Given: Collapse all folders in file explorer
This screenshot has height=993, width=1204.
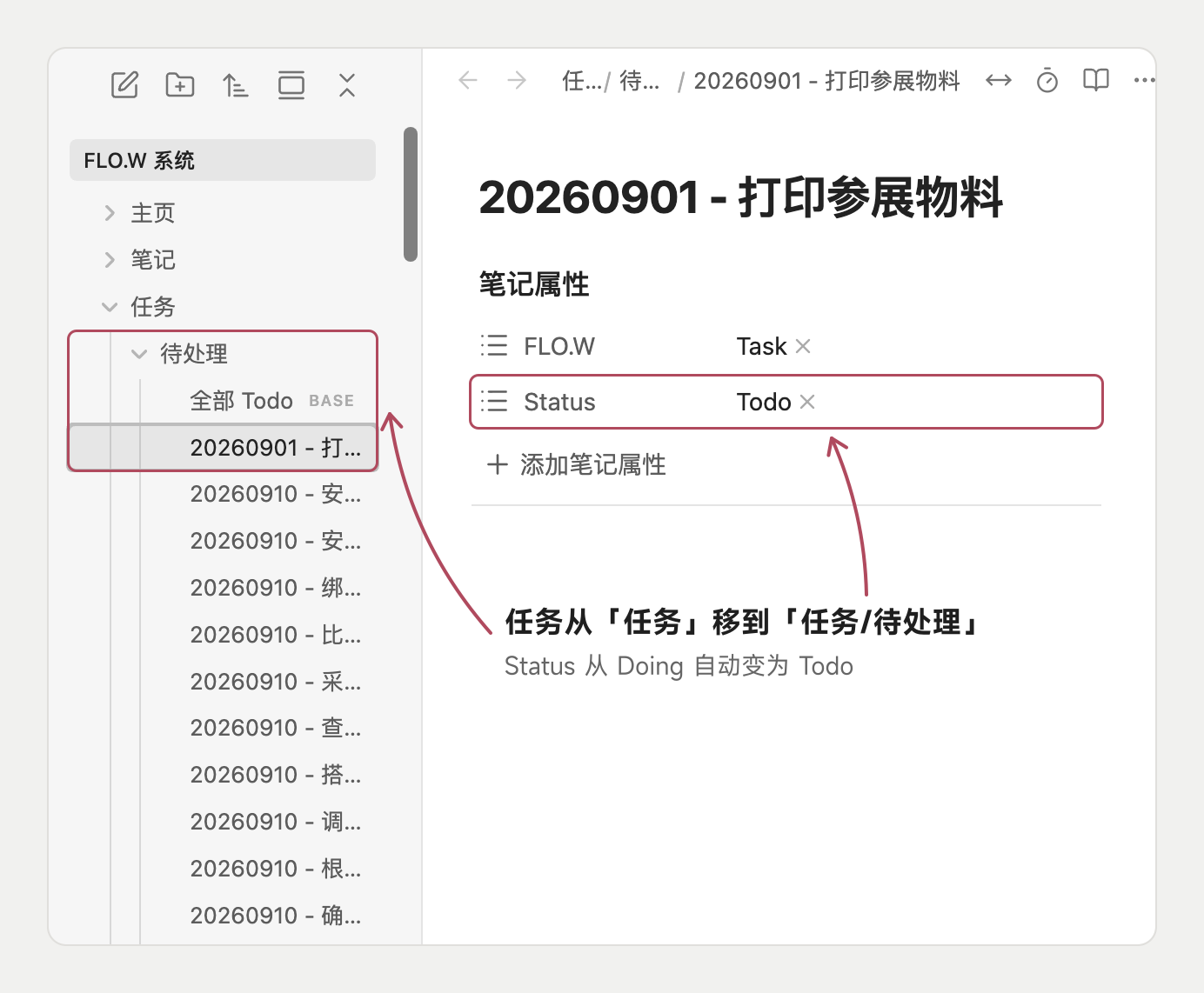Looking at the screenshot, I should [347, 85].
